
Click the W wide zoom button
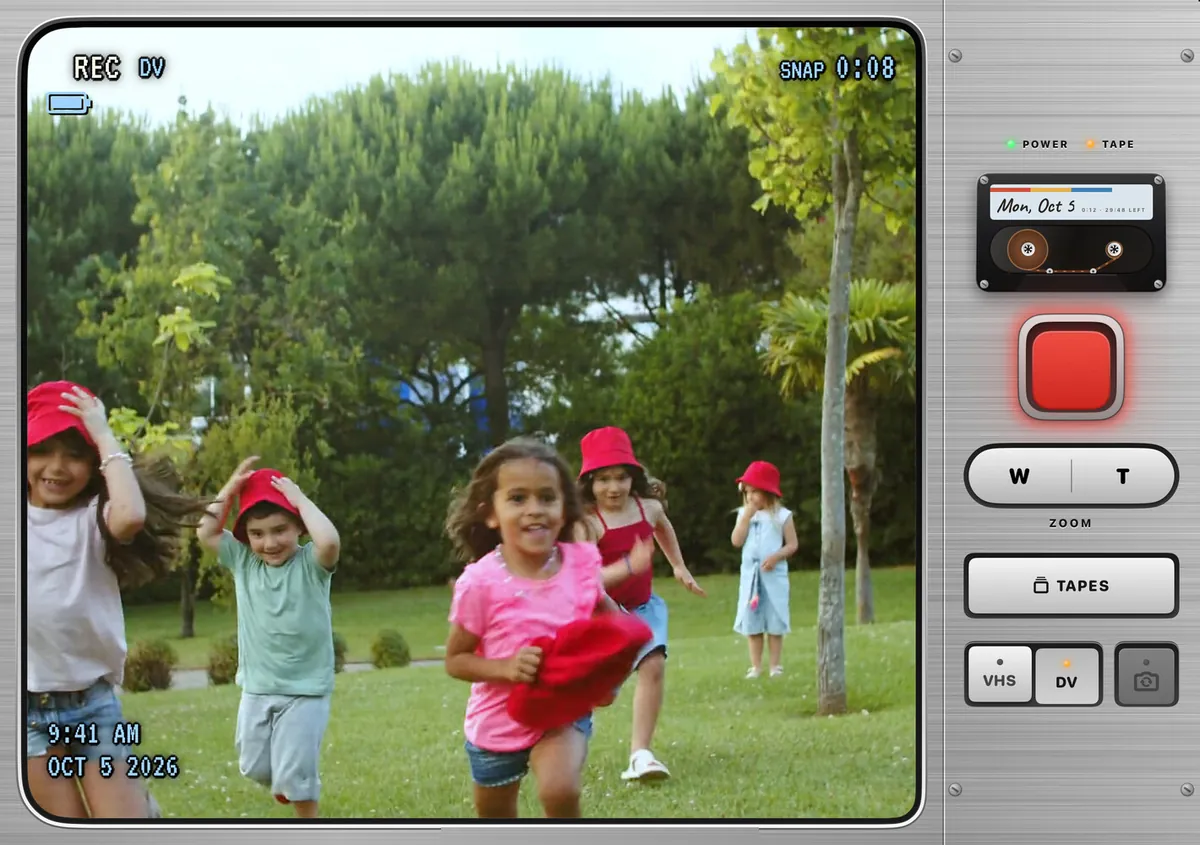pos(1018,476)
